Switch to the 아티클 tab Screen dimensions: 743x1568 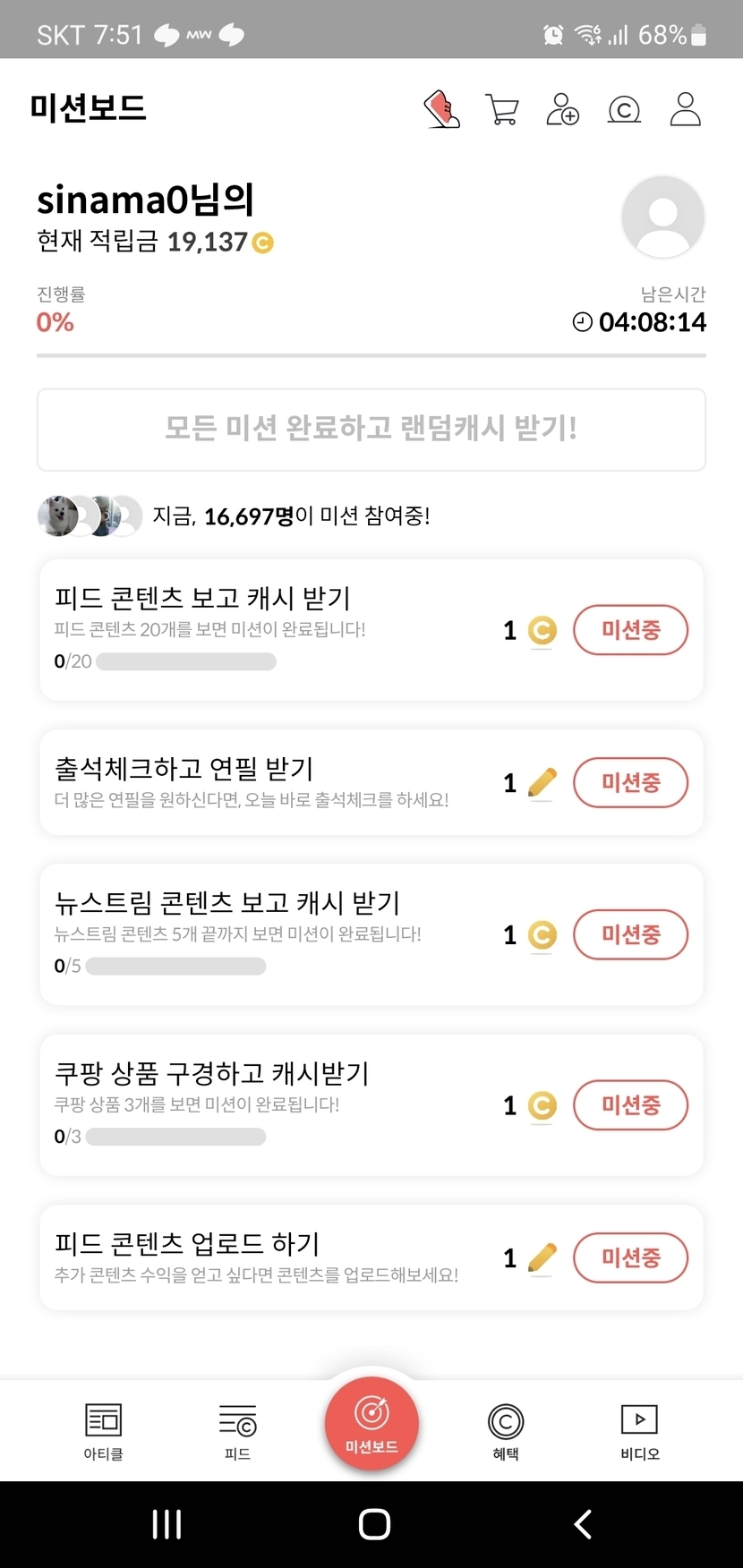pos(103,1431)
